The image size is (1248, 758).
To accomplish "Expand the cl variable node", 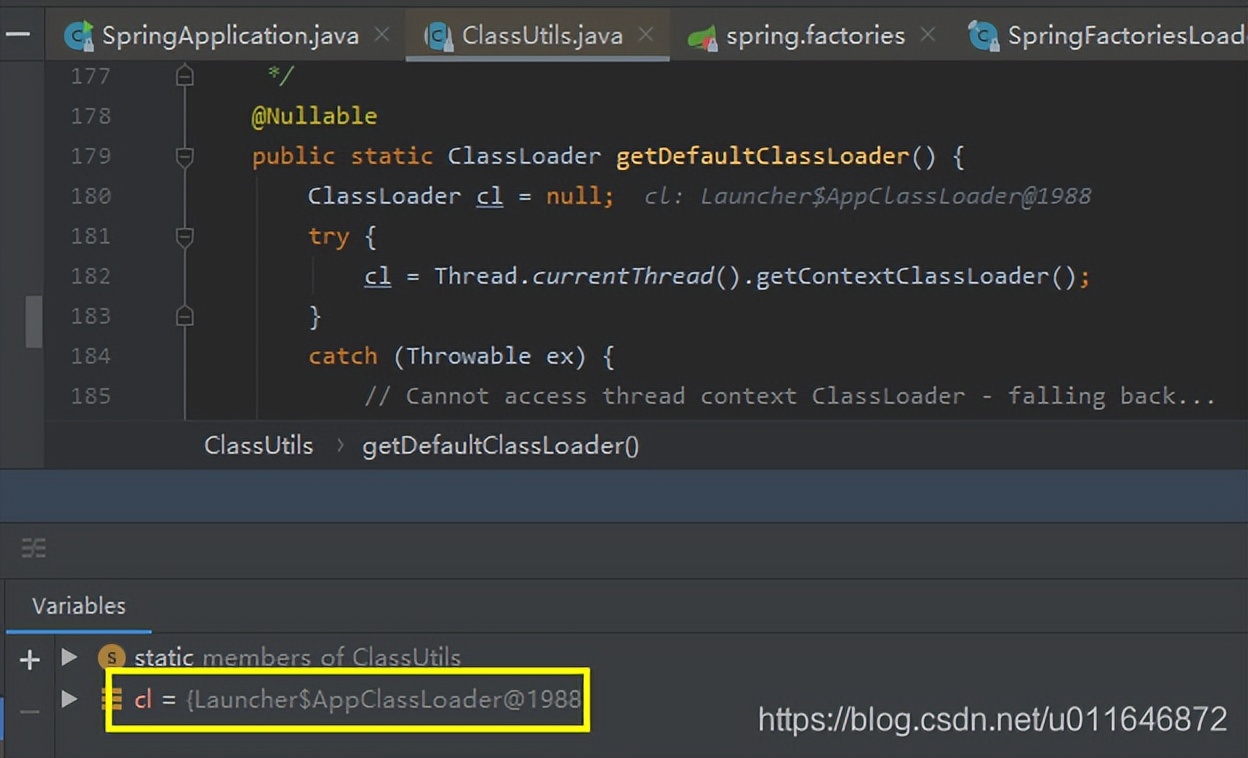I will pos(69,699).
